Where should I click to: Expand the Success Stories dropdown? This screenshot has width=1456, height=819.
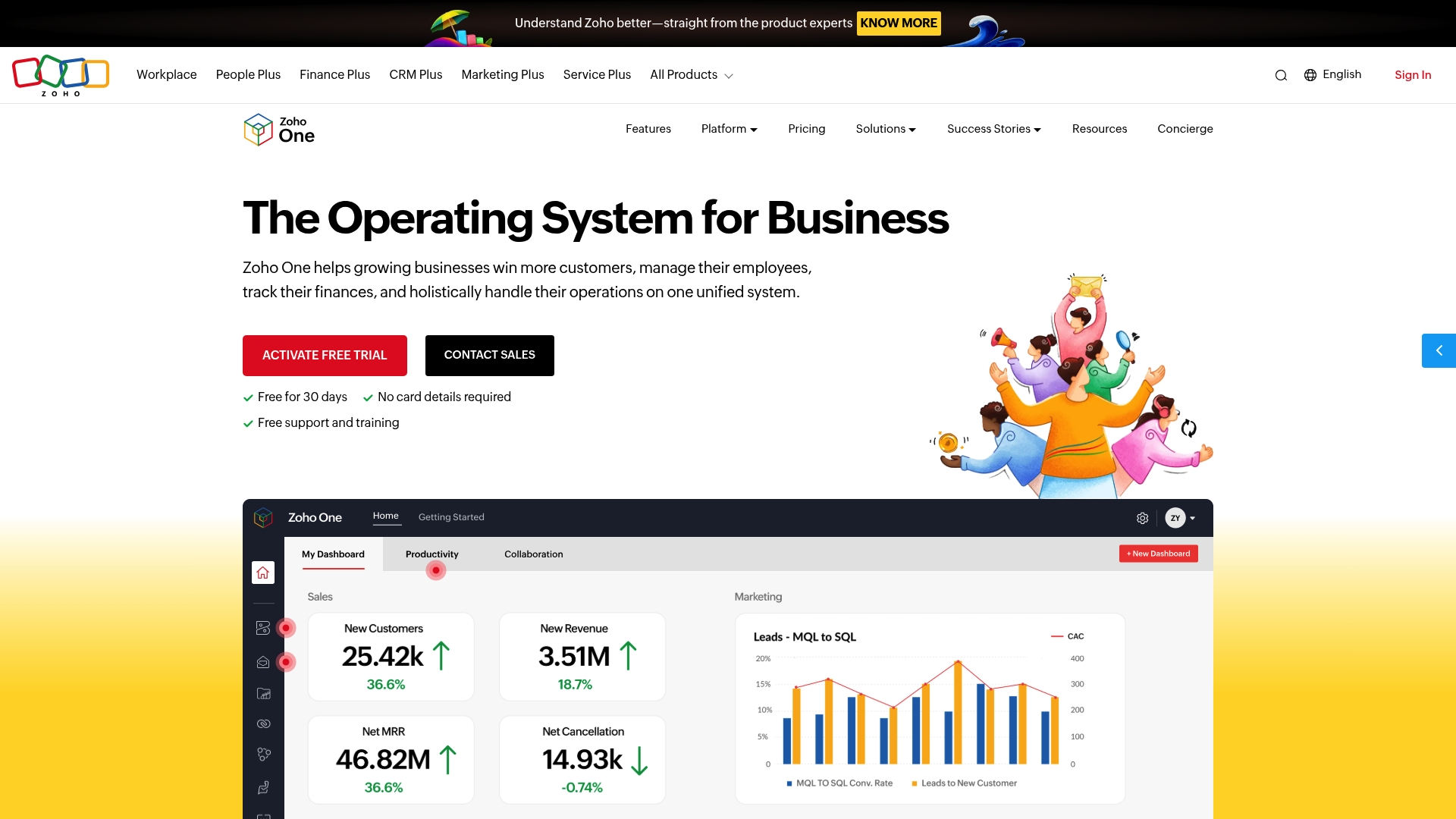[x=994, y=129]
